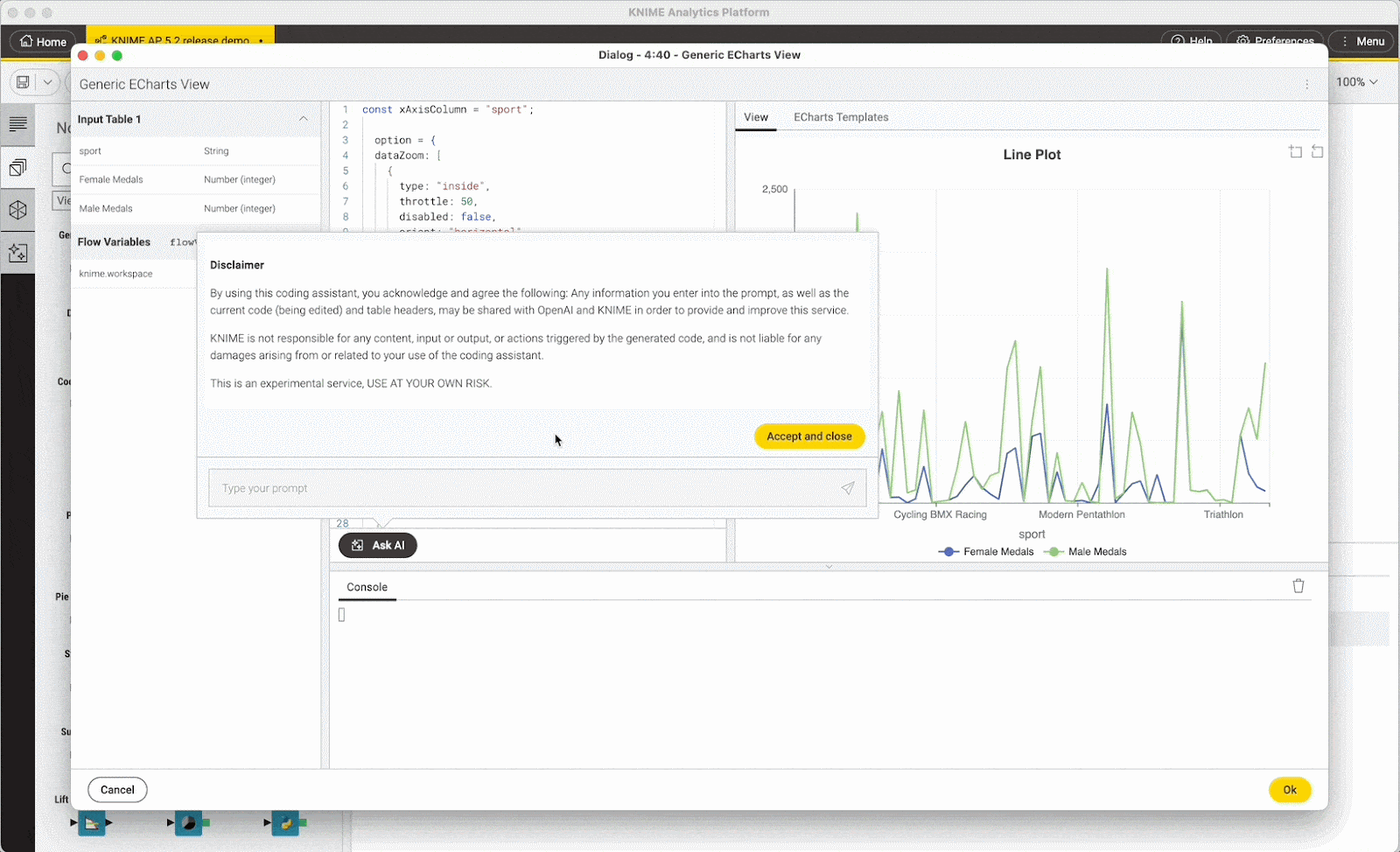Confirm dialog with Ok button
The height and width of the screenshot is (852, 1400).
coord(1290,790)
